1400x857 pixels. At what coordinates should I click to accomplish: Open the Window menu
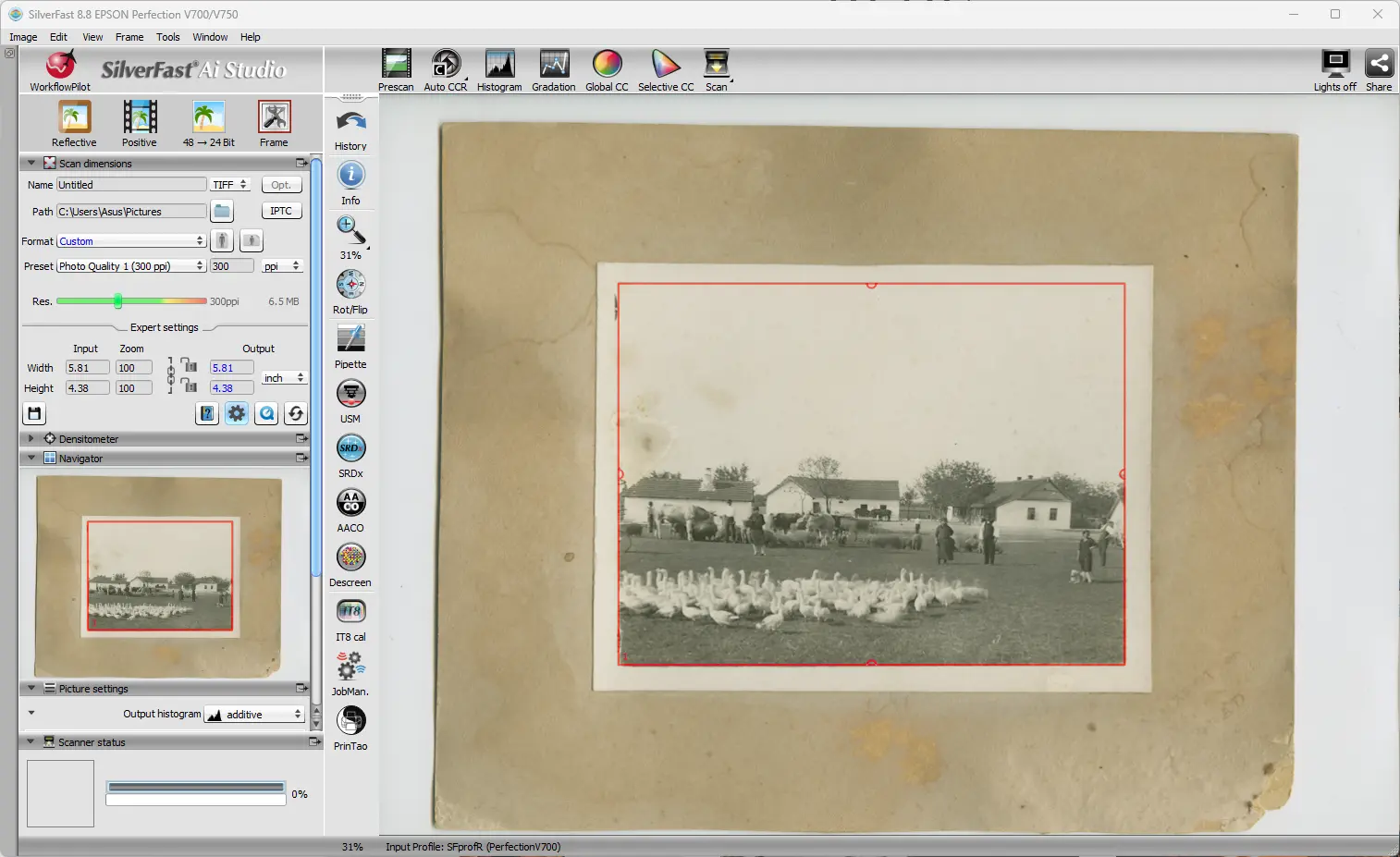pyautogui.click(x=210, y=37)
